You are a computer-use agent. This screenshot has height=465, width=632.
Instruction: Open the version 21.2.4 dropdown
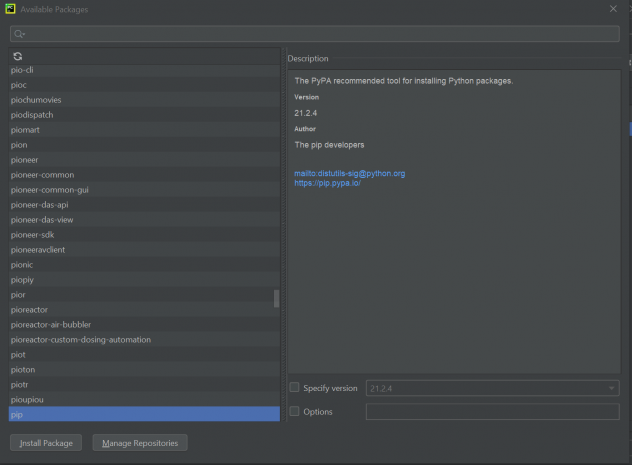tap(493, 388)
